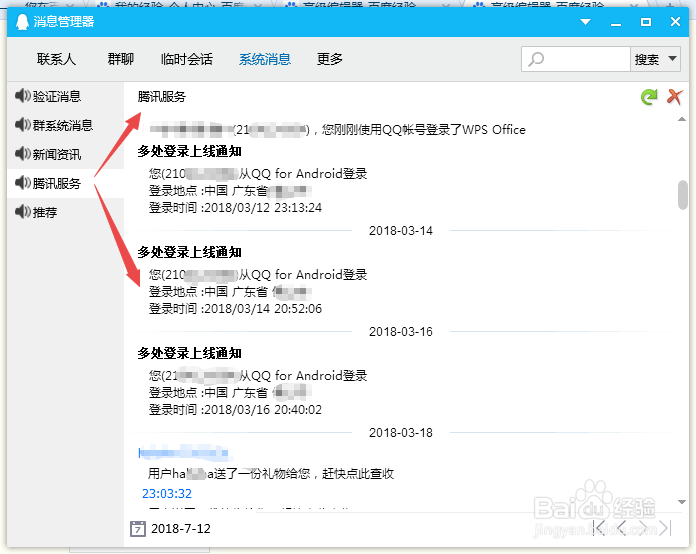Open the 更多 tab

coord(329,59)
